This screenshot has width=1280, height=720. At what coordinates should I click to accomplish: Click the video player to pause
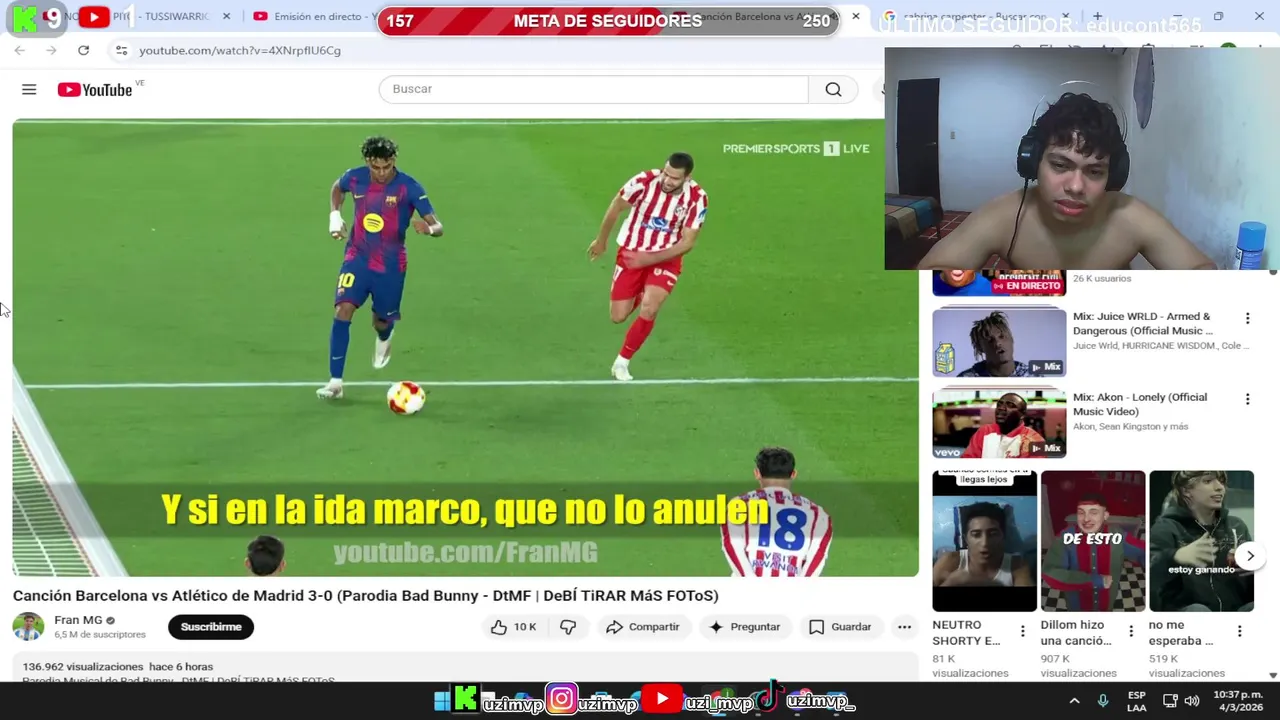click(x=465, y=348)
